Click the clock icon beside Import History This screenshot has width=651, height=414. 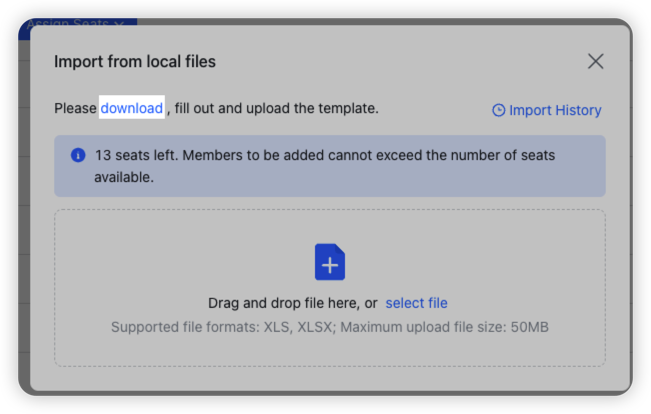pyautogui.click(x=499, y=110)
